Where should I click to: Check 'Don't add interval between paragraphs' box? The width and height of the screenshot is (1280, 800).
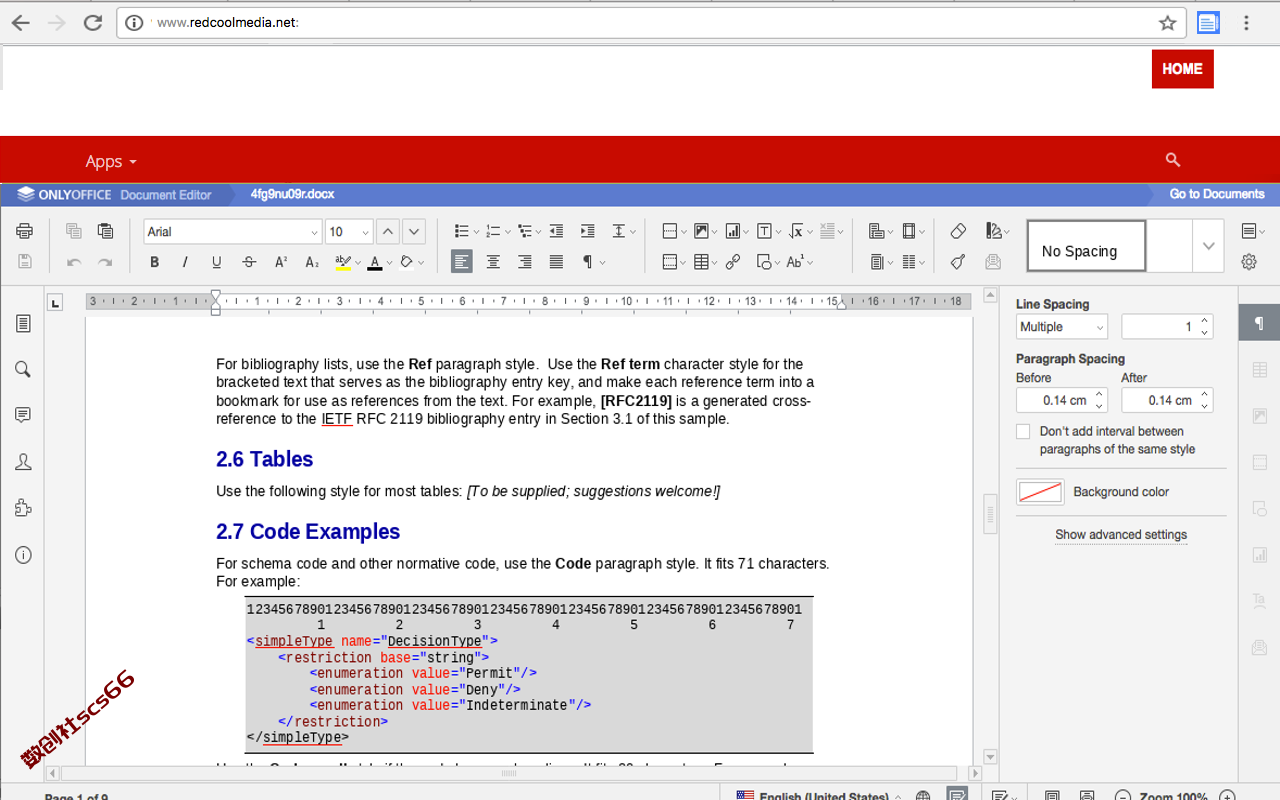(x=1023, y=431)
